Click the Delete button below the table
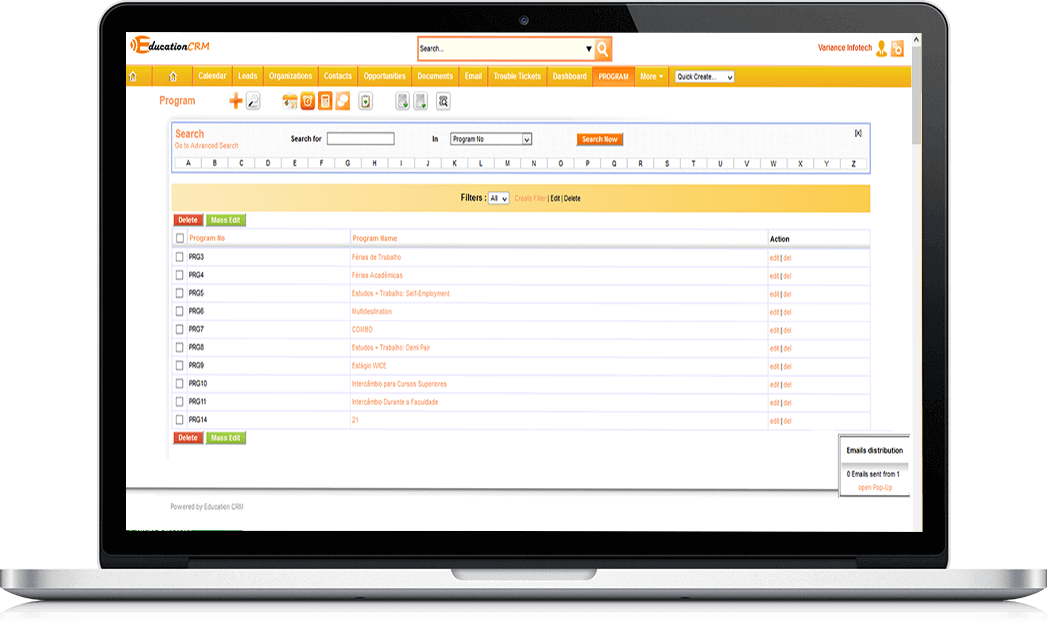Screen dimensions: 1047x624 coord(188,438)
